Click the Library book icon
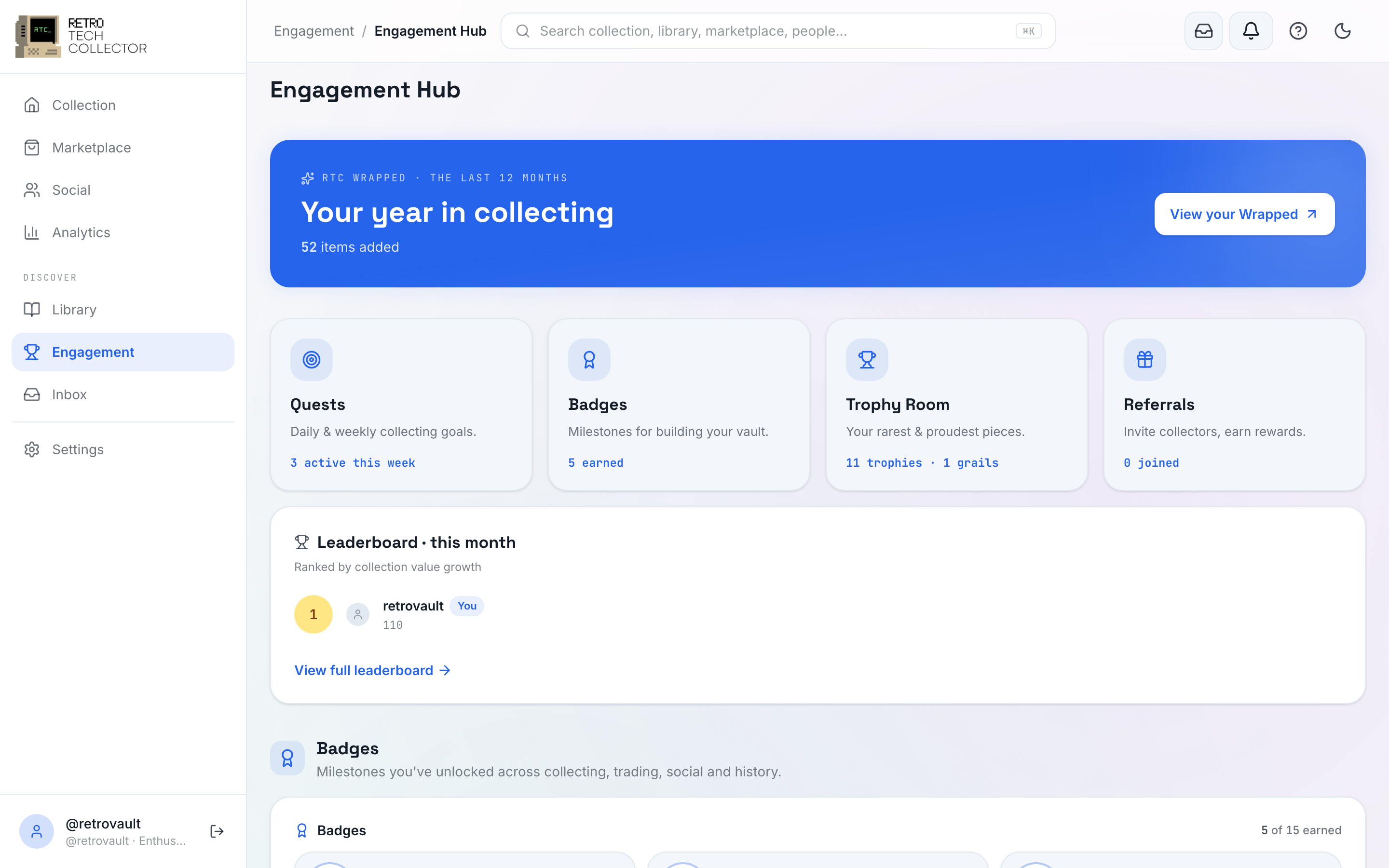The height and width of the screenshot is (868, 1389). pyautogui.click(x=31, y=310)
